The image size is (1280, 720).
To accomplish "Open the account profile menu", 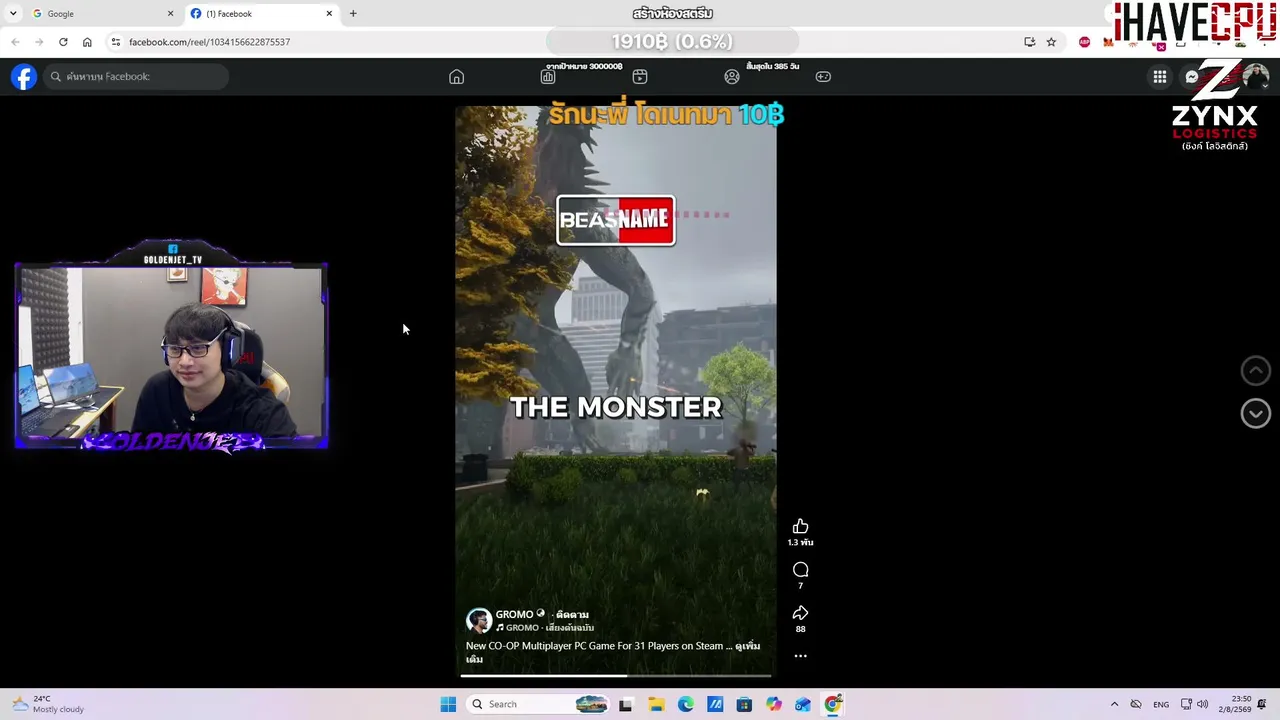I will coord(1254,77).
